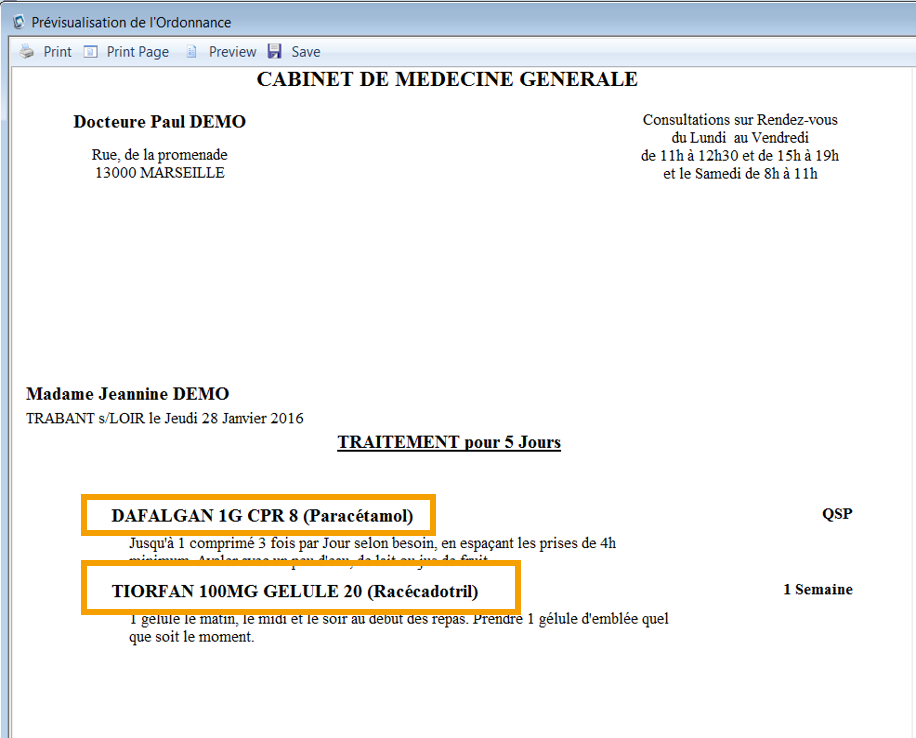Click the 1 Semaine duration label
The width and height of the screenshot is (916, 738).
[817, 589]
